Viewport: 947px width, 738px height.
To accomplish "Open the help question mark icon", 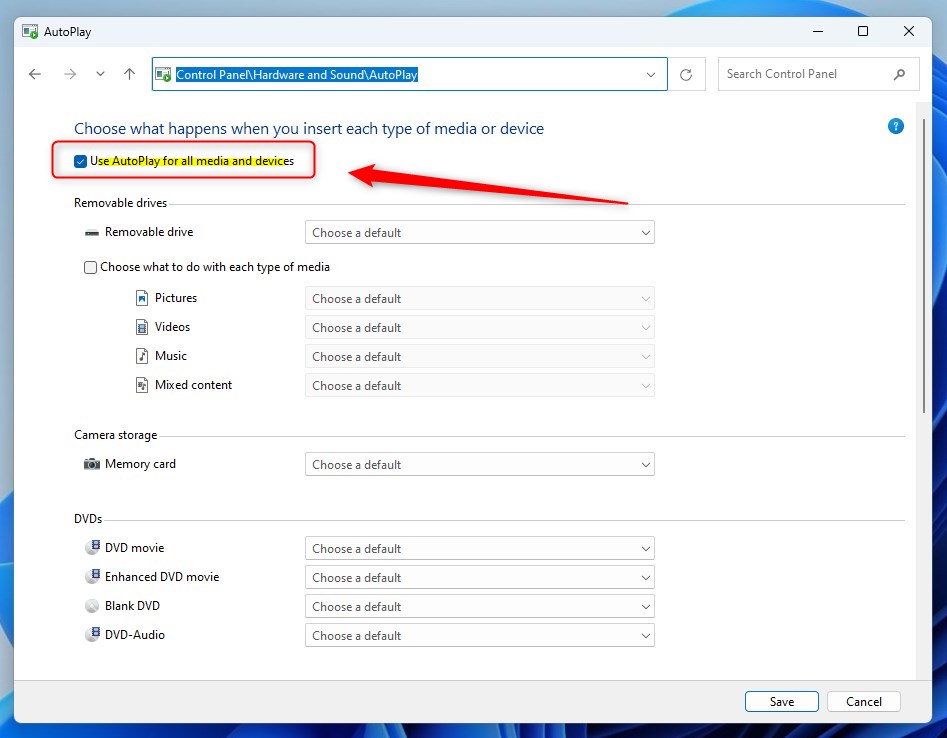I will coord(896,126).
